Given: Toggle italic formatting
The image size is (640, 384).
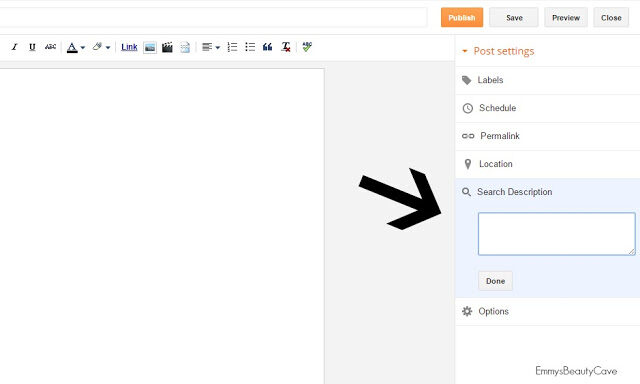Looking at the screenshot, I should [x=14, y=47].
